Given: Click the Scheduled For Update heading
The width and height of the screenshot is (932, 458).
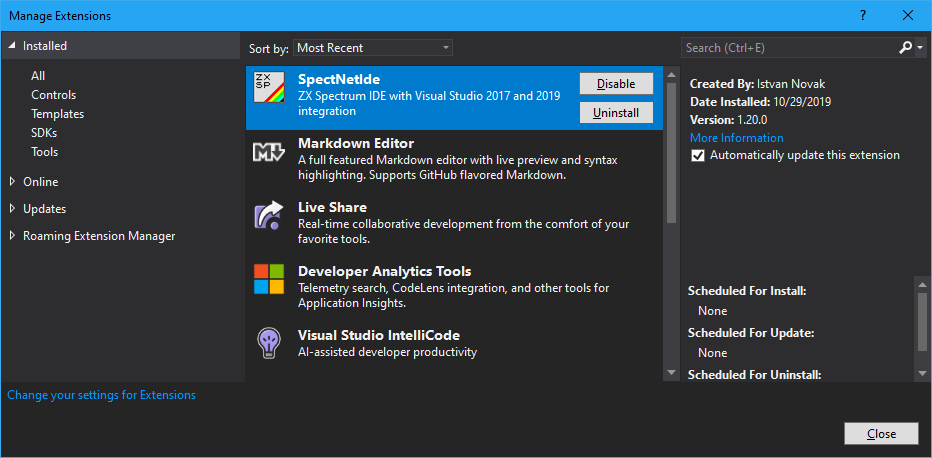Looking at the screenshot, I should click(x=751, y=333).
